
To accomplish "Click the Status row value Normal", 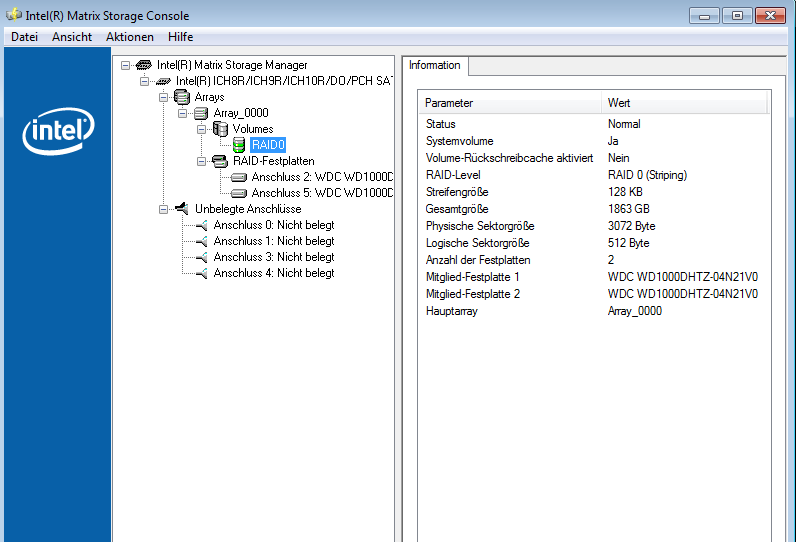I will (624, 124).
